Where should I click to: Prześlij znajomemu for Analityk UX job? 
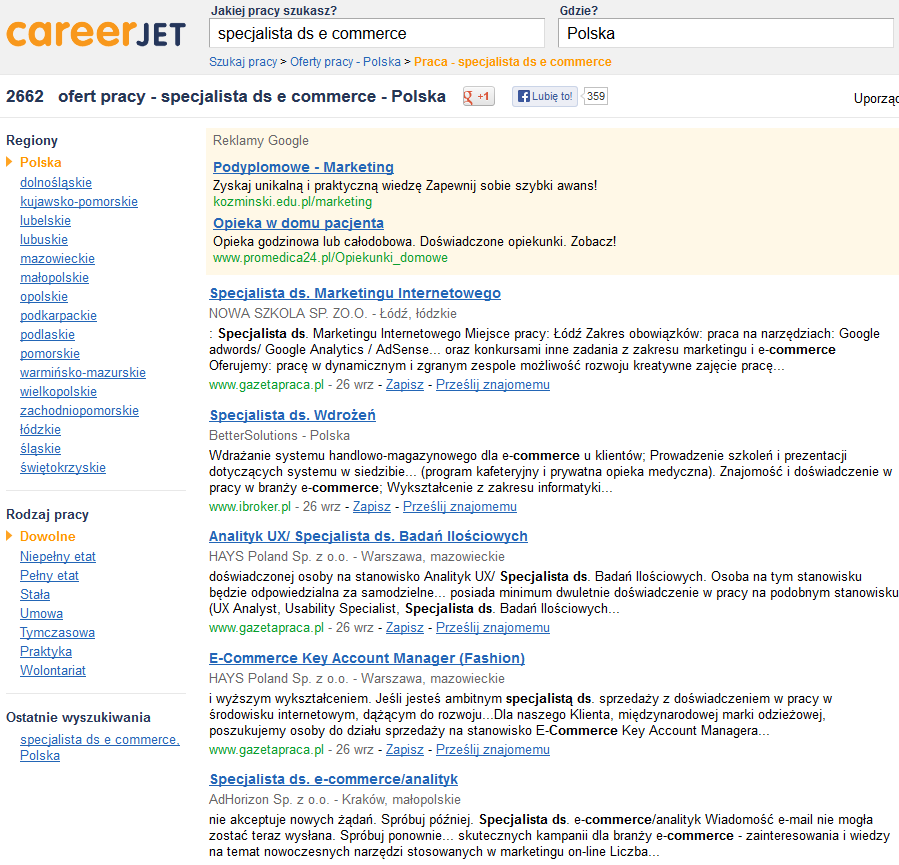pos(493,628)
